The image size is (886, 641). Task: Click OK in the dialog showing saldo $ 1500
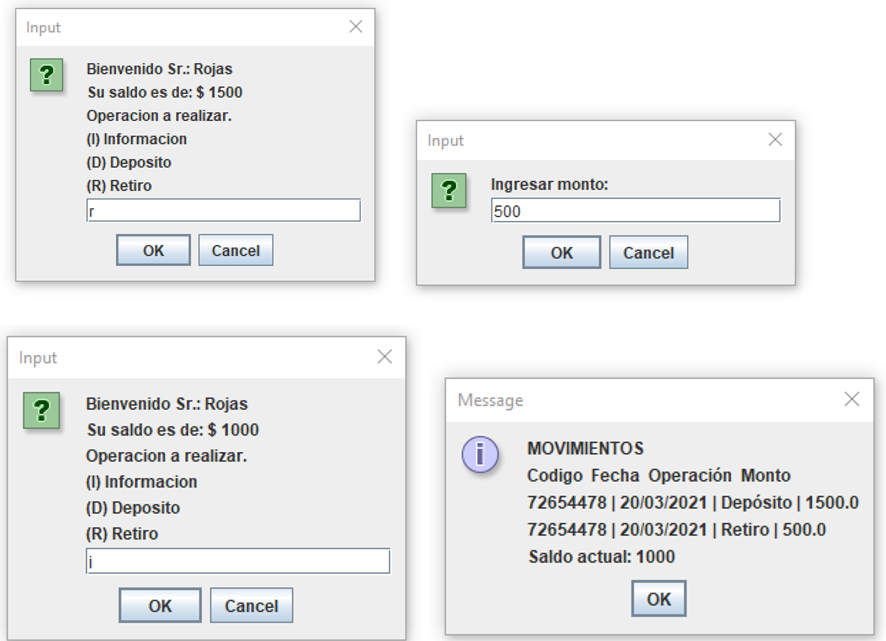click(153, 250)
